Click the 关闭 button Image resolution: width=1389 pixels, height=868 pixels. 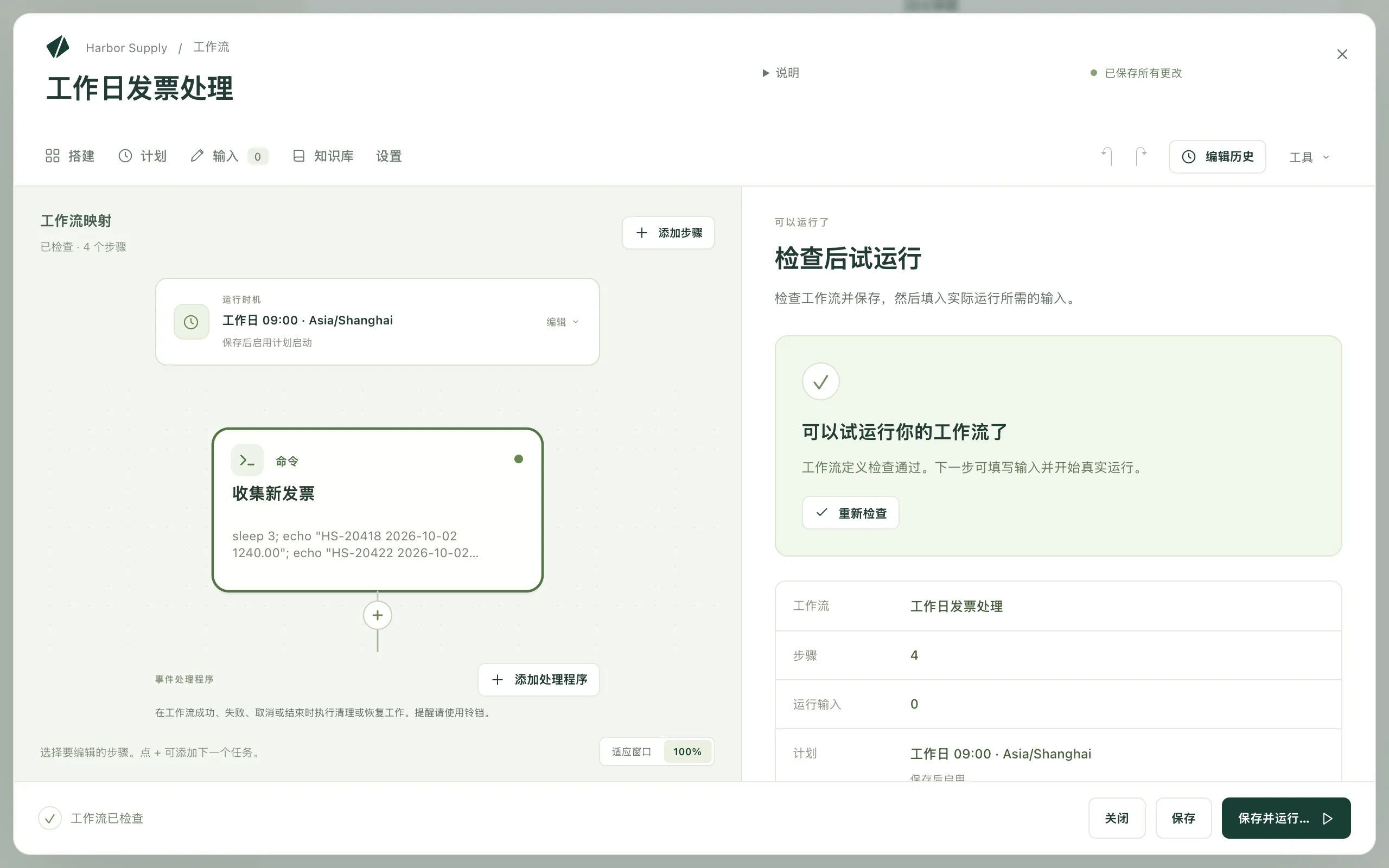tap(1117, 818)
